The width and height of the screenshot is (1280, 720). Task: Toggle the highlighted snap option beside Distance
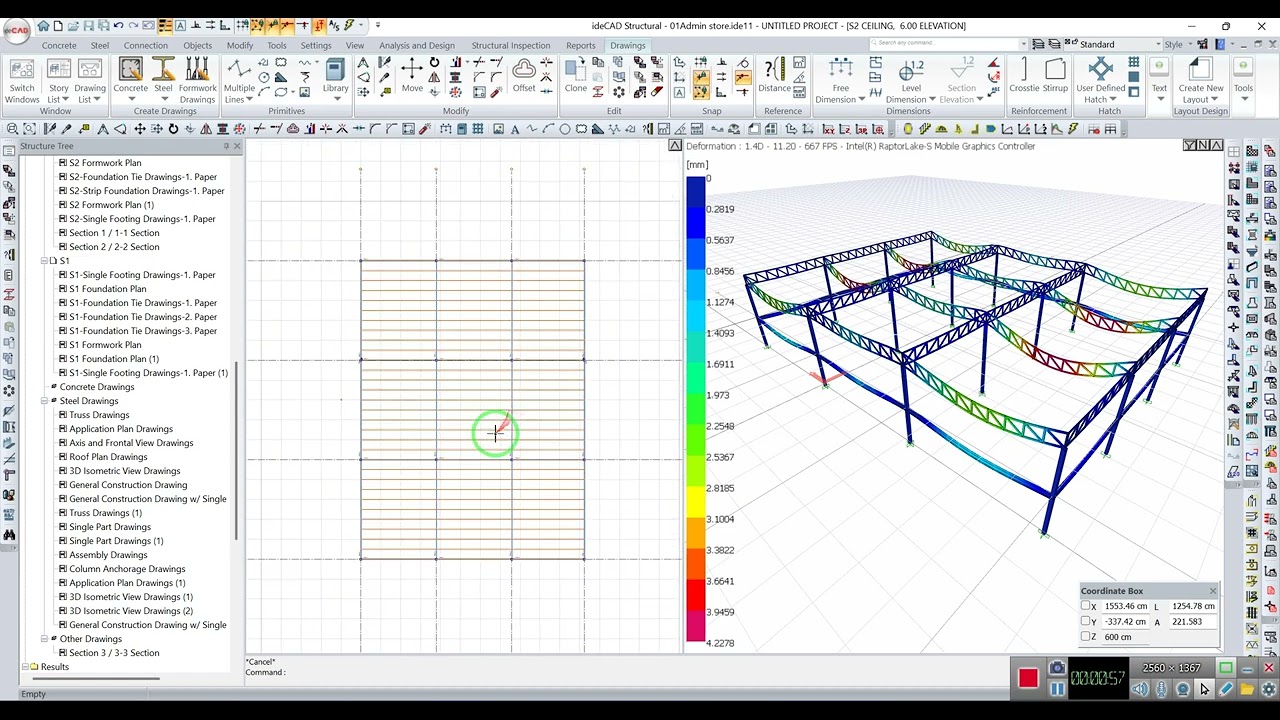coord(742,77)
